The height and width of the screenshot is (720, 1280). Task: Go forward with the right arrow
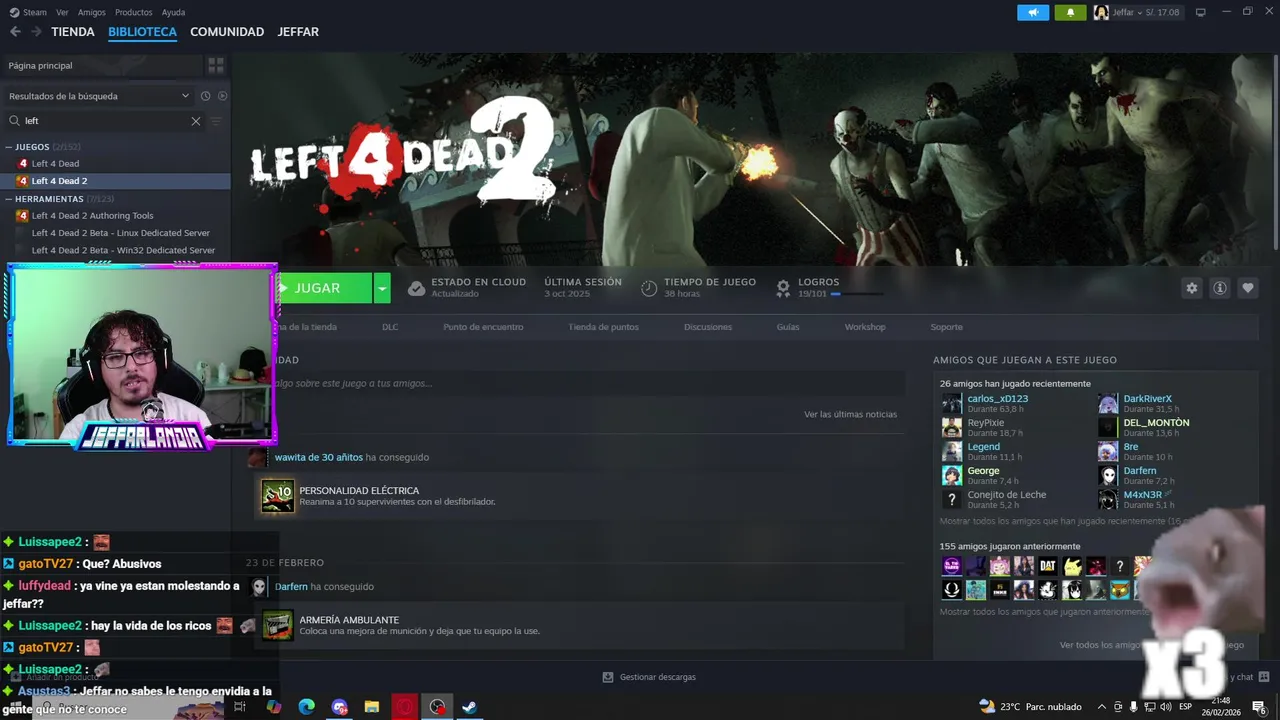tap(36, 32)
